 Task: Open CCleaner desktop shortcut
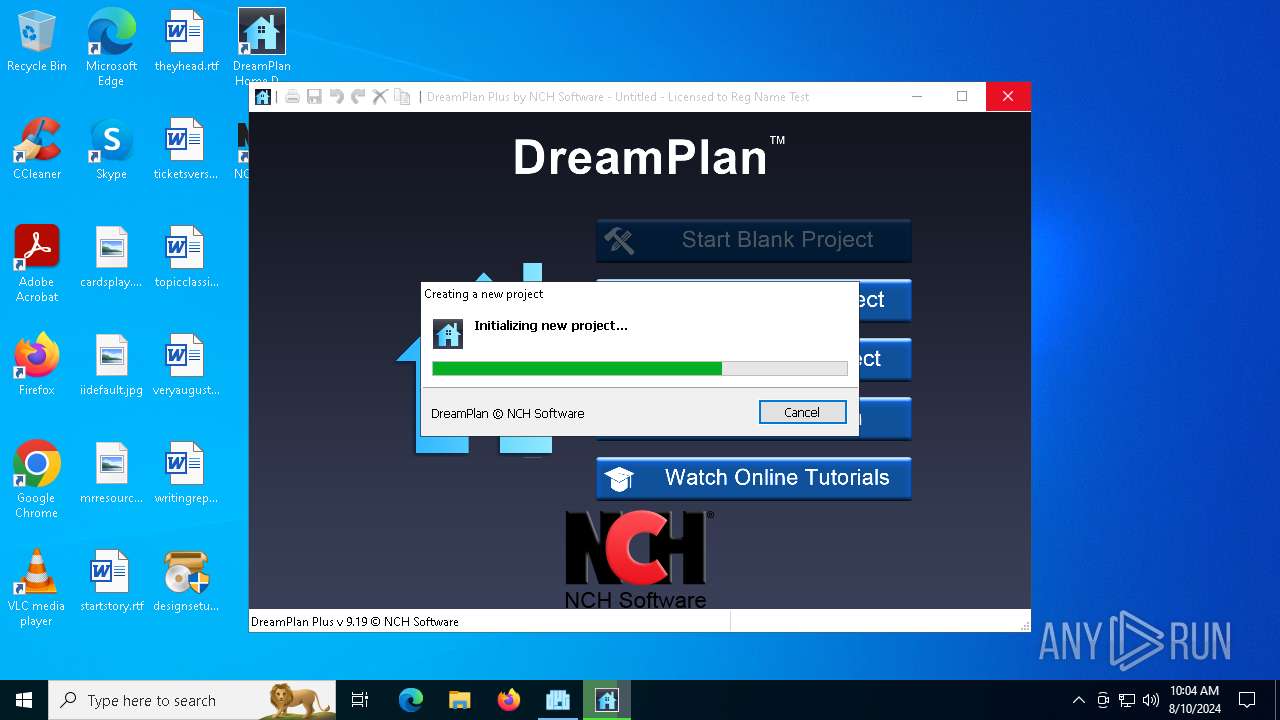pyautogui.click(x=37, y=150)
